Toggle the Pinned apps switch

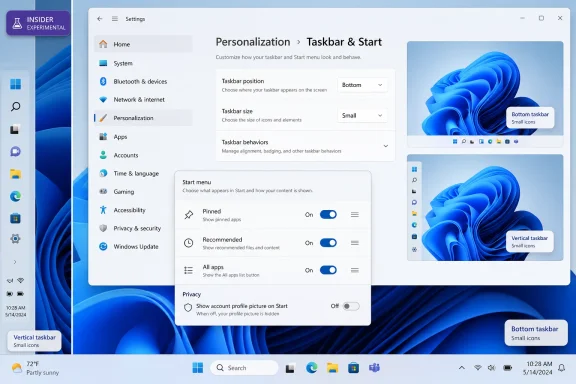pos(328,215)
